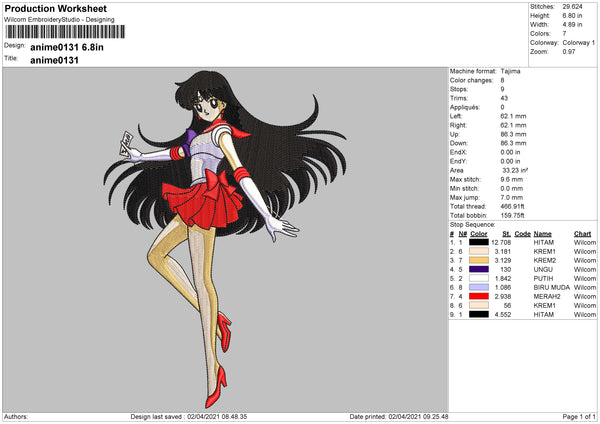The height and width of the screenshot is (424, 600).
Task: Click thread name 'BIRU MUDA'
Action: (x=552, y=287)
